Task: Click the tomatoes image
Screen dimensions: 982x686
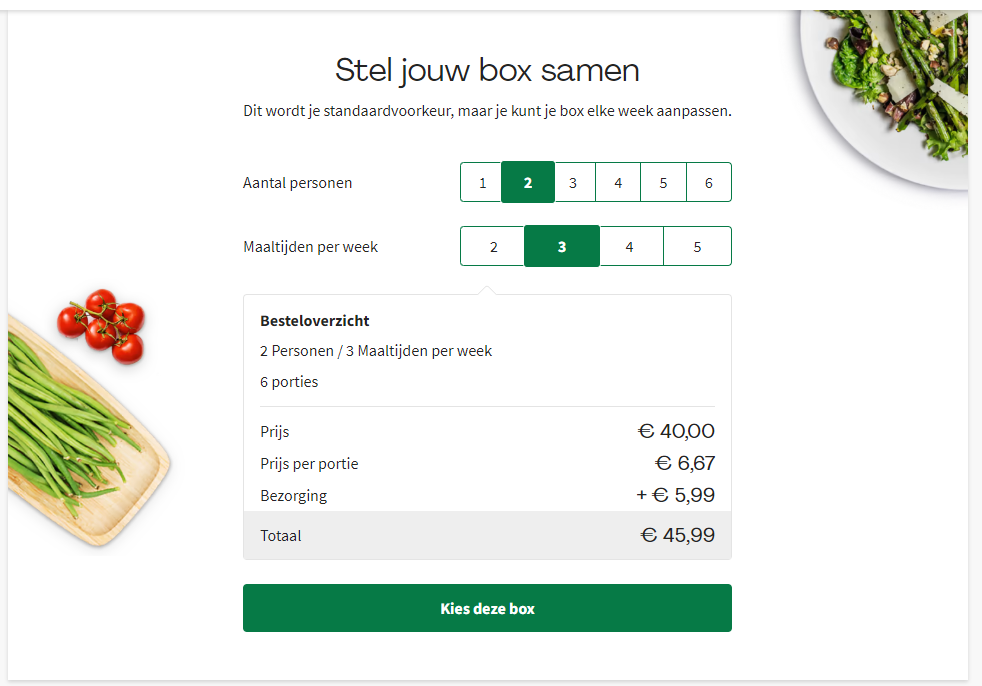Action: pyautogui.click(x=103, y=325)
